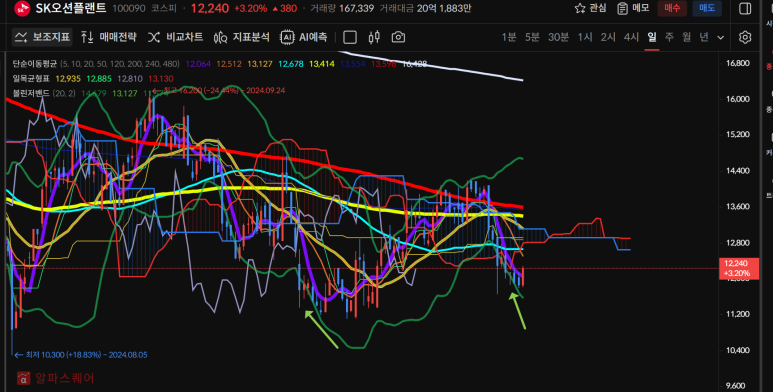Click Ichimoku value 12,935

[x=68, y=78]
